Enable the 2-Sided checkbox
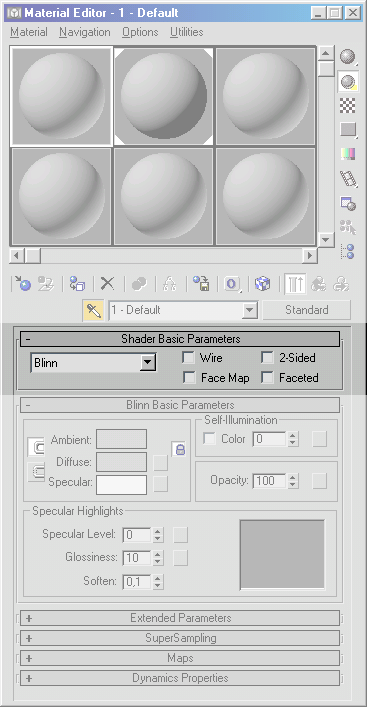This screenshot has width=367, height=707. coord(267,358)
